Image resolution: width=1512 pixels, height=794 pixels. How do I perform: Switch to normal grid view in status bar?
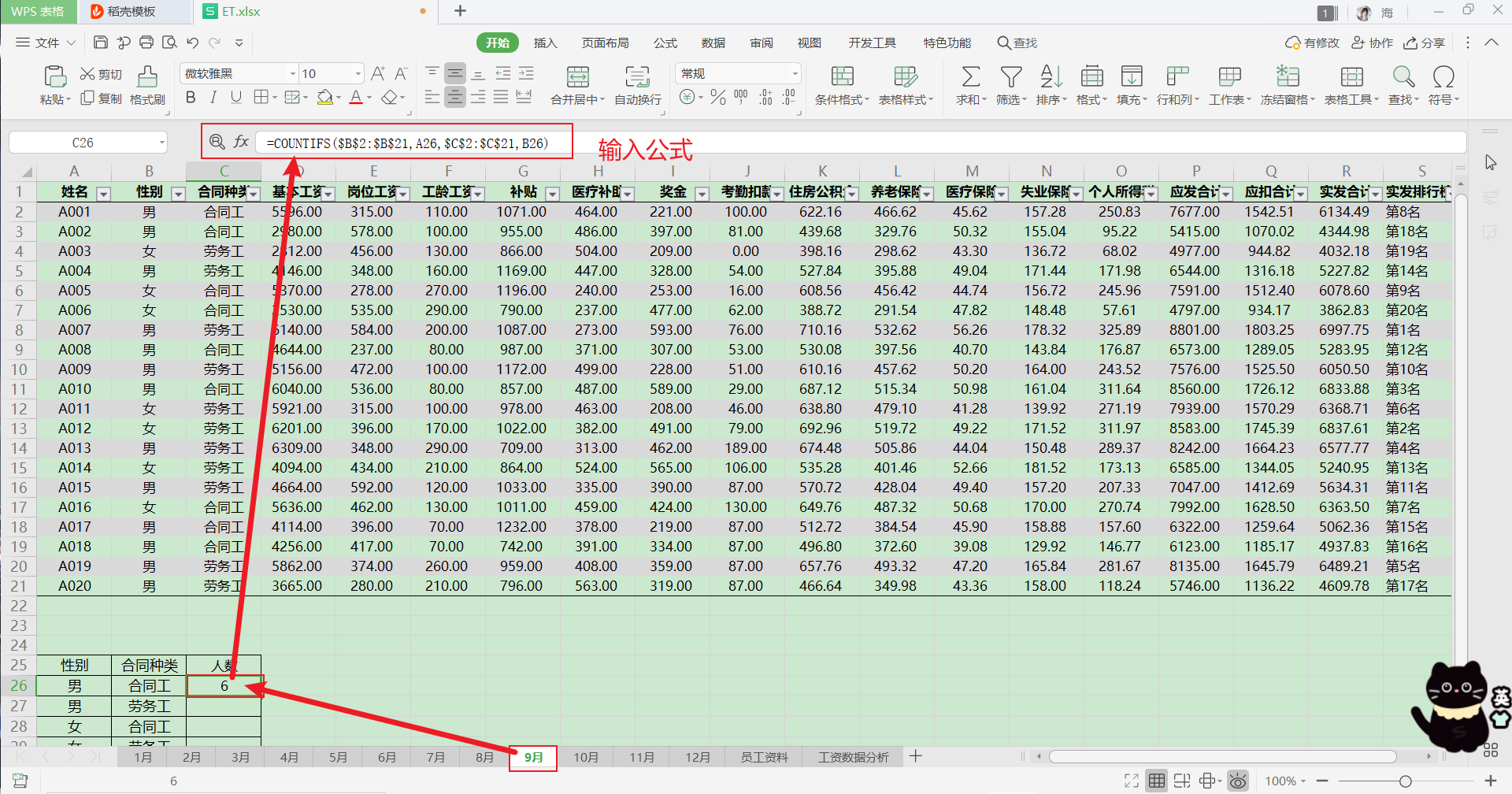pyautogui.click(x=1157, y=781)
